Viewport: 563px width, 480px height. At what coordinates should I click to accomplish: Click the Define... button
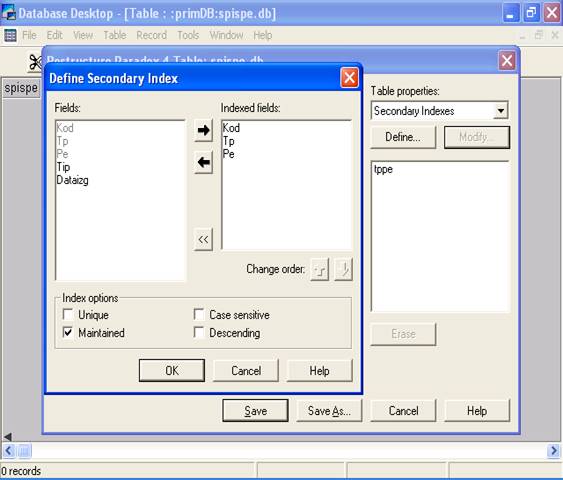[x=403, y=137]
